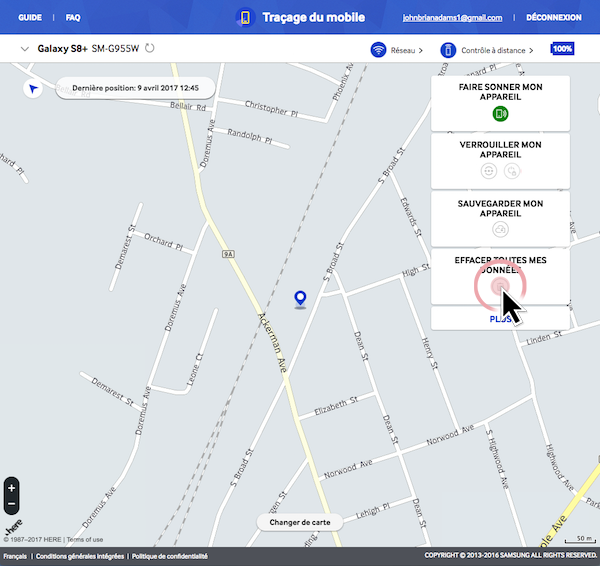Click the smiley lock icon under Verrouiller
Screen dimensions: 600x566
coord(489,171)
